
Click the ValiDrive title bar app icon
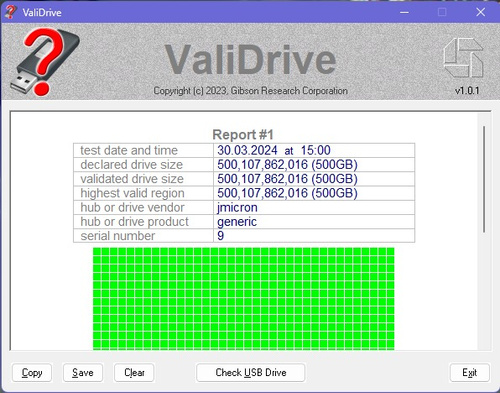[x=10, y=12]
